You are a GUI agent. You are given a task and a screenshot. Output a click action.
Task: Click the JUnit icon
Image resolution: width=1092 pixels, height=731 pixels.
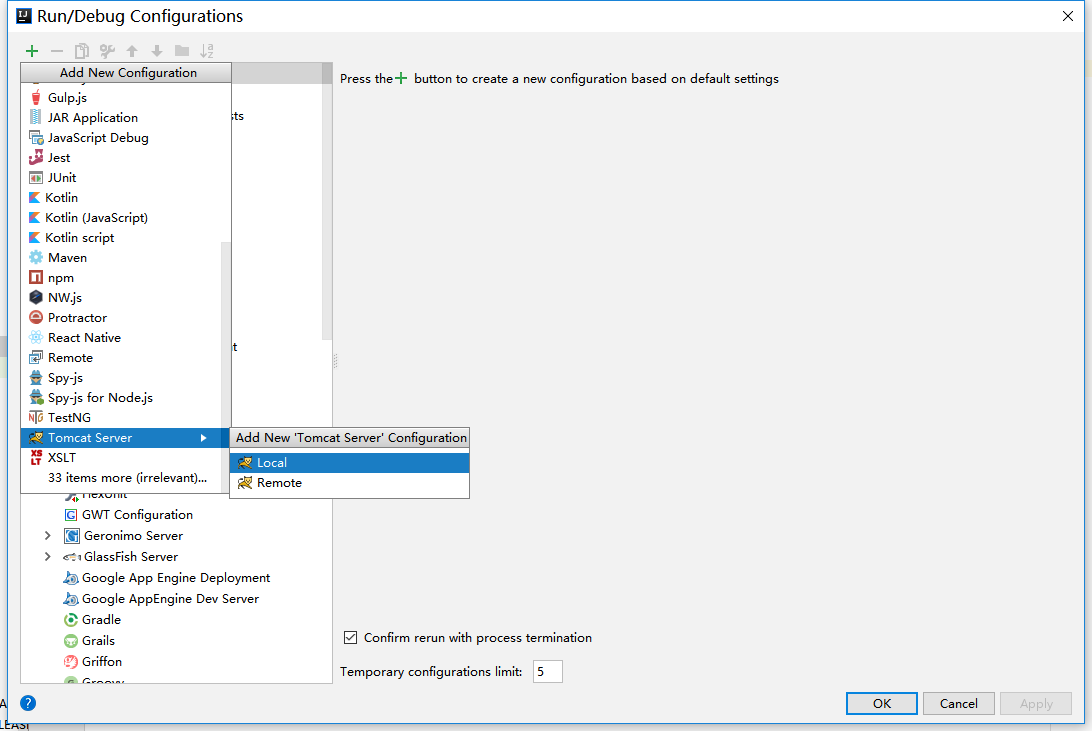tap(36, 178)
